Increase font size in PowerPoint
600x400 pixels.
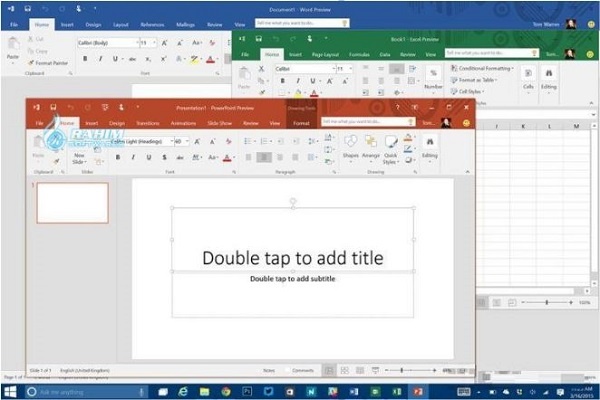pos(197,142)
